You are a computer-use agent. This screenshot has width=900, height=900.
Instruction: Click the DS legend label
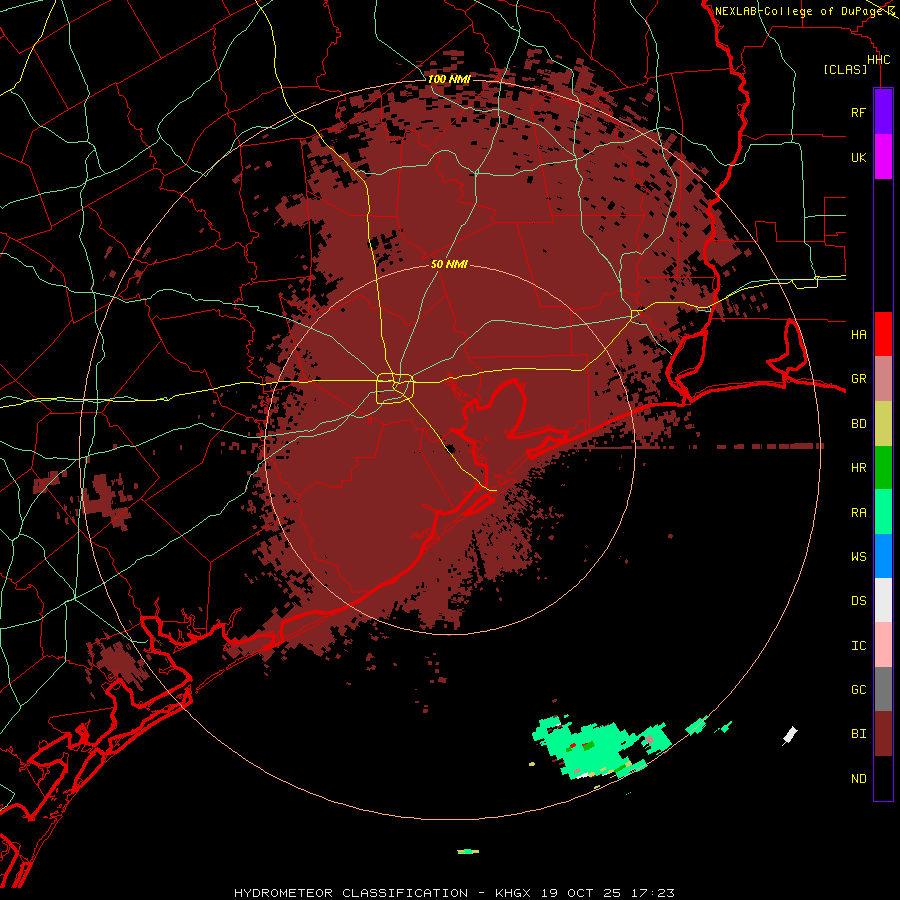tap(858, 601)
